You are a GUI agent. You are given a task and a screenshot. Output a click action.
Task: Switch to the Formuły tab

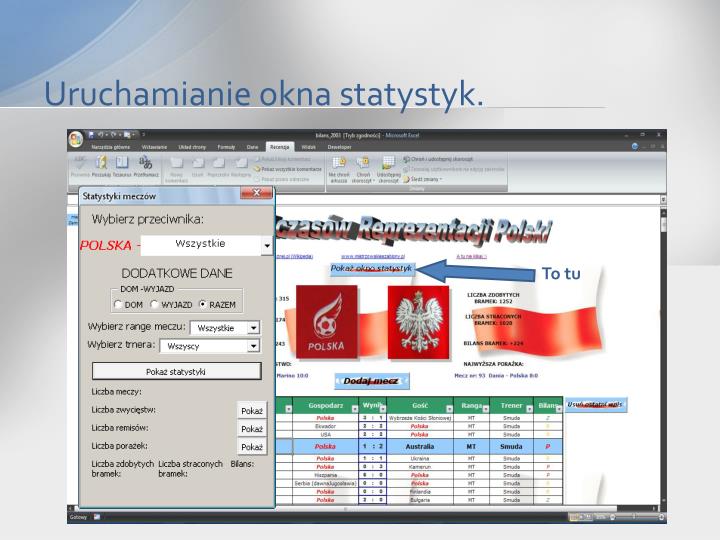(x=226, y=147)
